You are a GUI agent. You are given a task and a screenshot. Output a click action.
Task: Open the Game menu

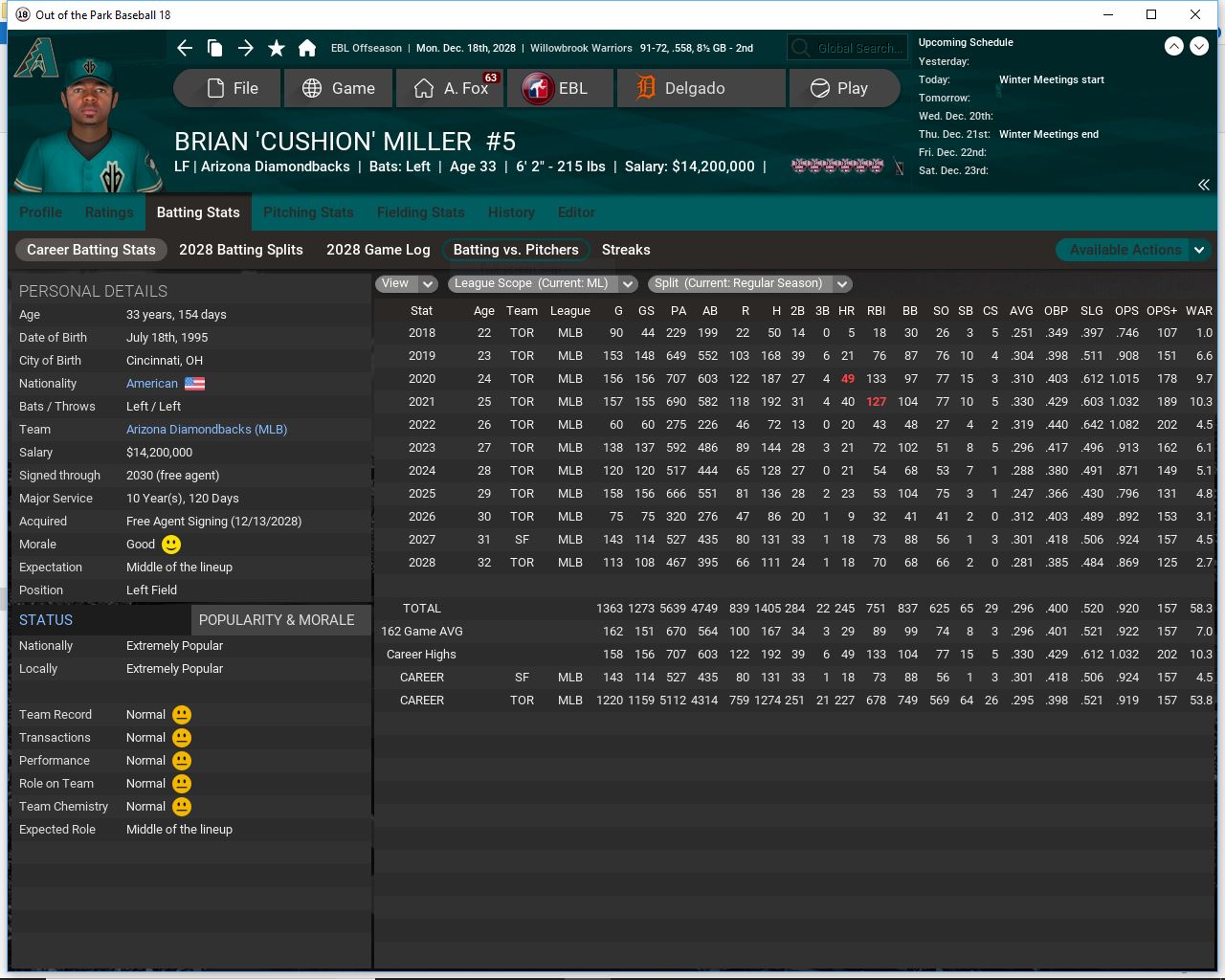(x=339, y=88)
